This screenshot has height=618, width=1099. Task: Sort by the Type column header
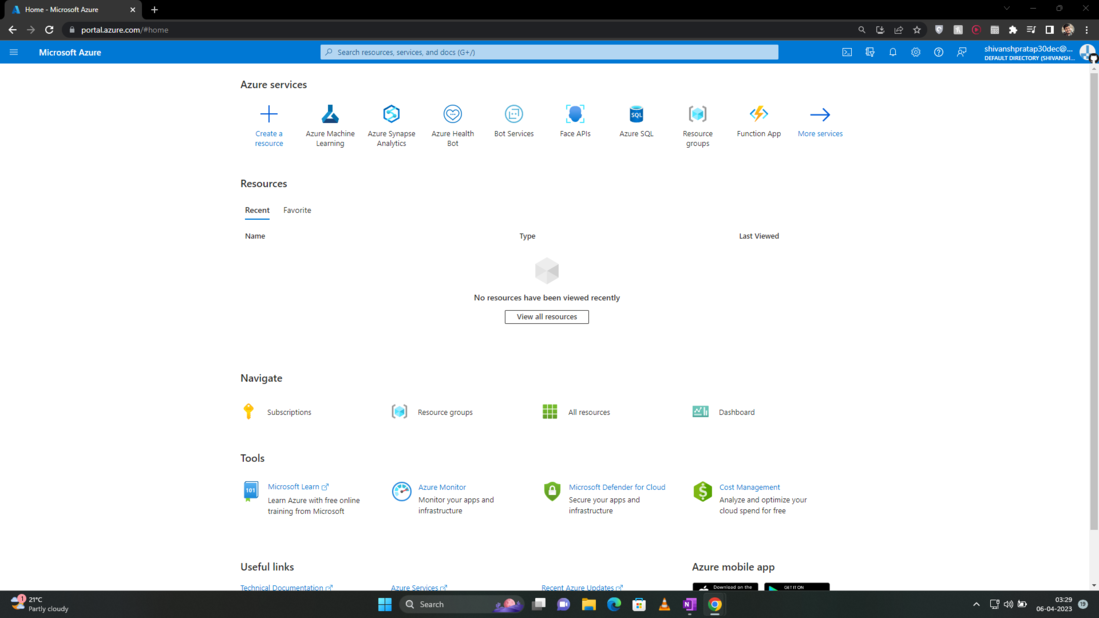point(527,236)
